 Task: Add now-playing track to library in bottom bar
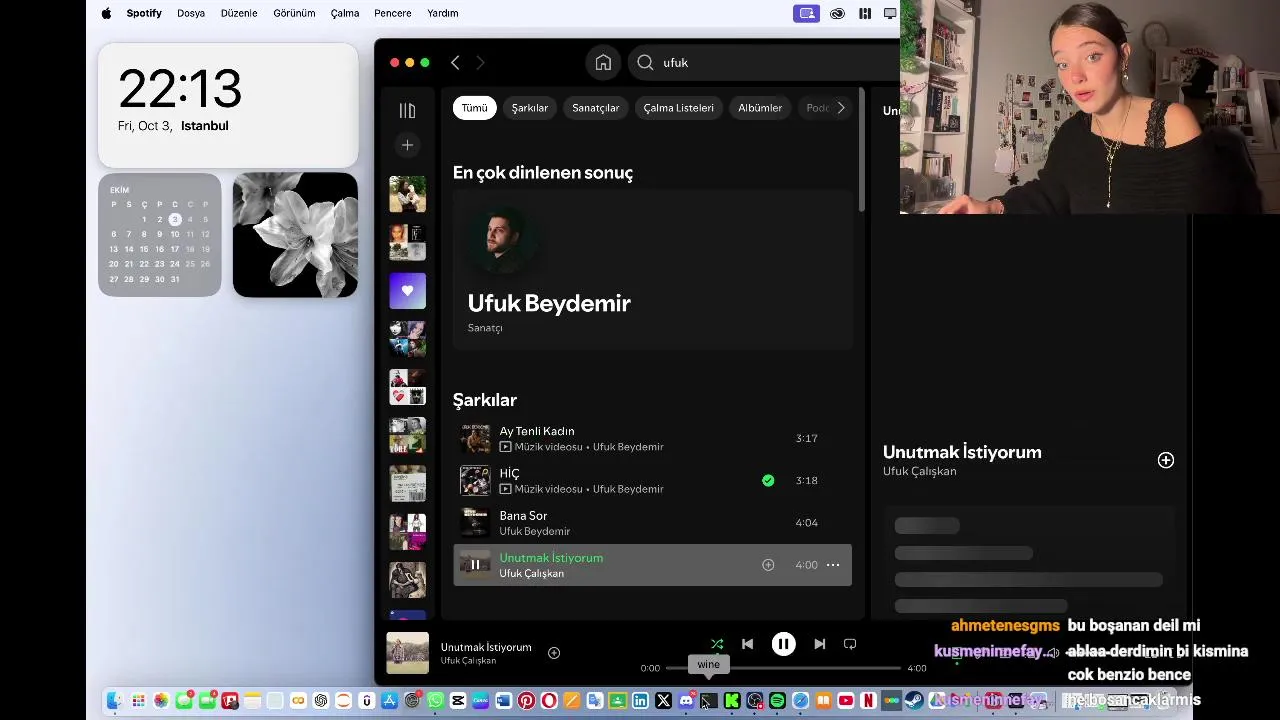(554, 653)
